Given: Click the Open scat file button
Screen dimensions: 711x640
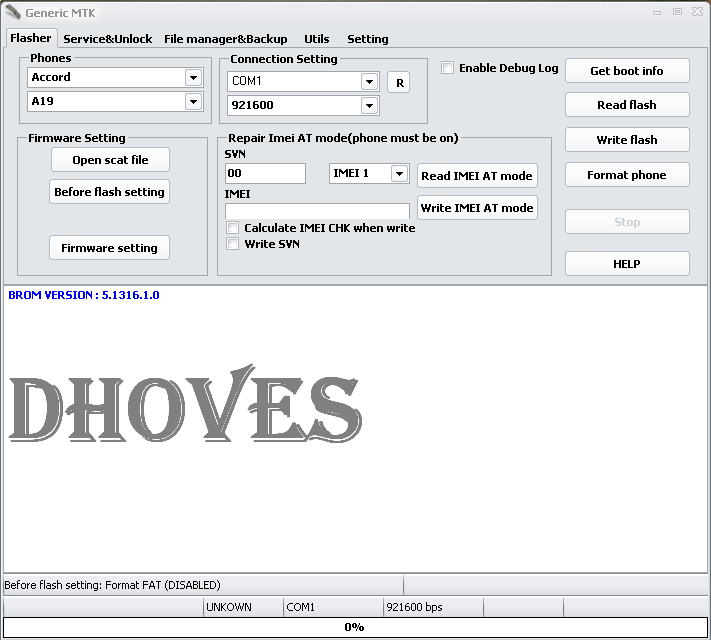Looking at the screenshot, I should pos(110,160).
